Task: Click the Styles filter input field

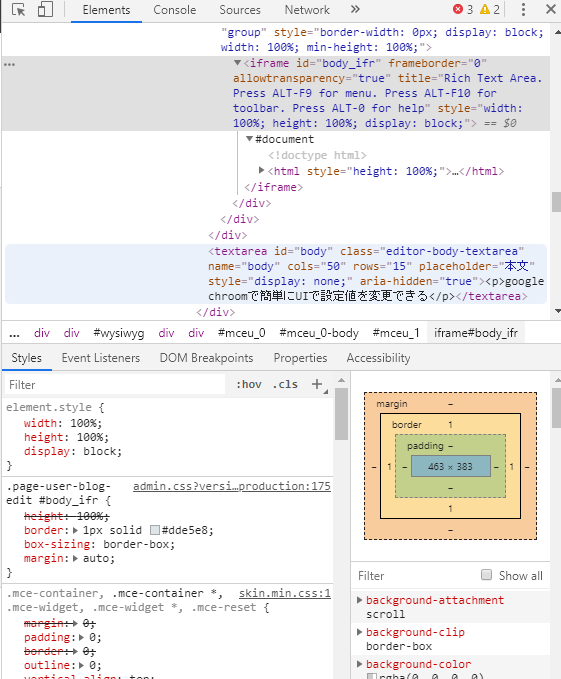Action: [x=115, y=385]
